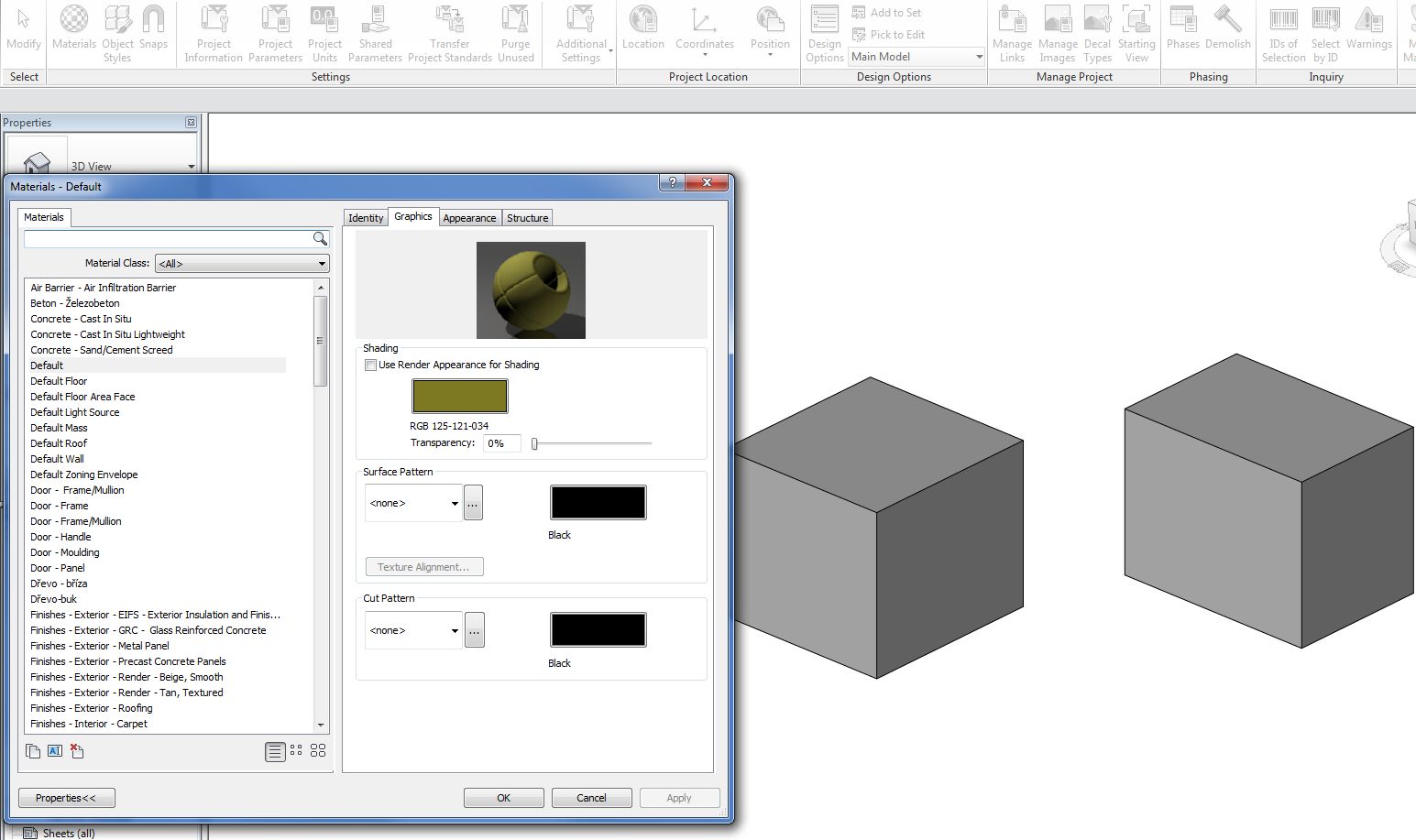Image resolution: width=1416 pixels, height=840 pixels.
Task: Open the Identity tab
Action: [366, 218]
